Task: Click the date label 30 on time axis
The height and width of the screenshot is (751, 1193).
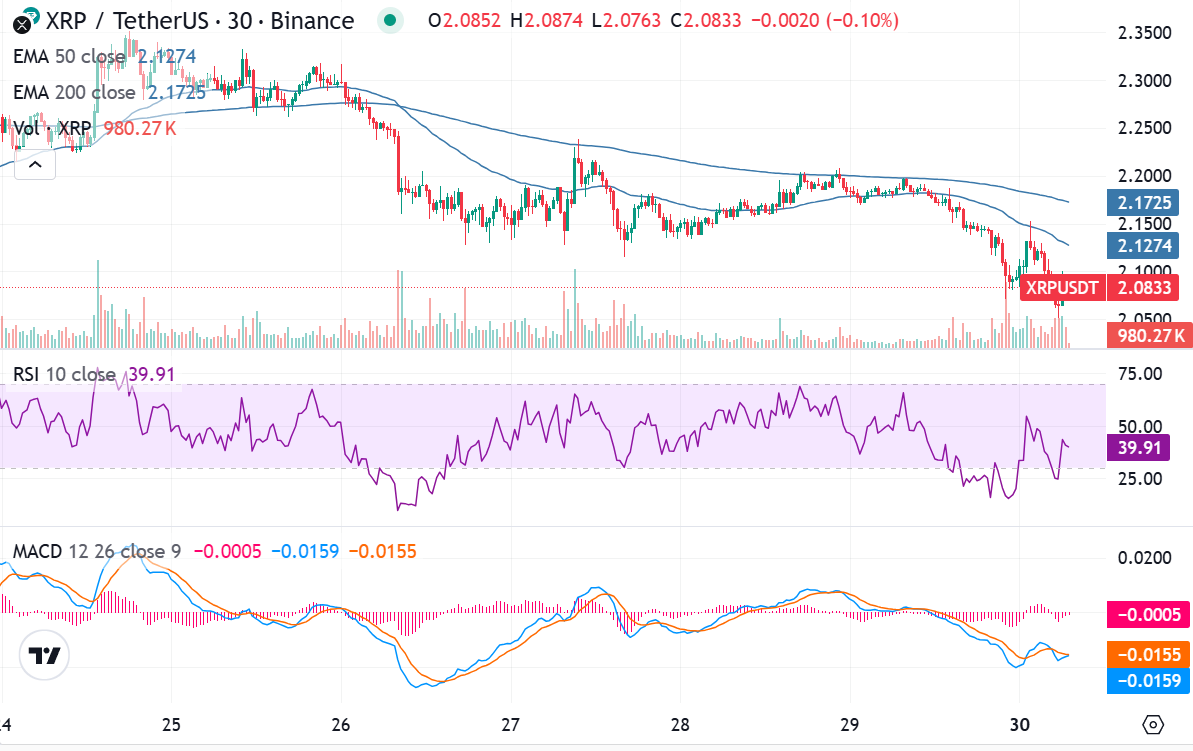Action: point(1020,724)
